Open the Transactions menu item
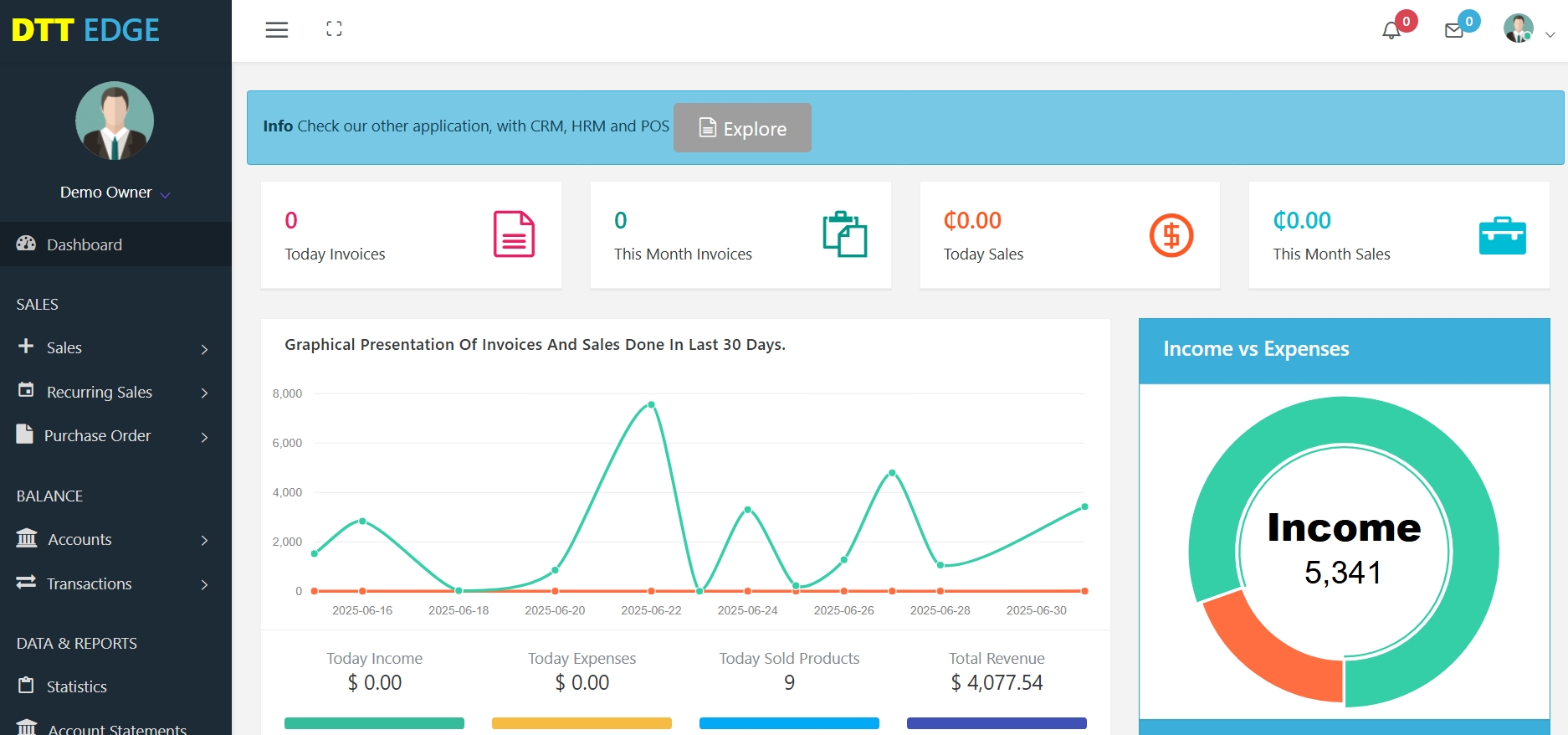1568x735 pixels. tap(90, 583)
